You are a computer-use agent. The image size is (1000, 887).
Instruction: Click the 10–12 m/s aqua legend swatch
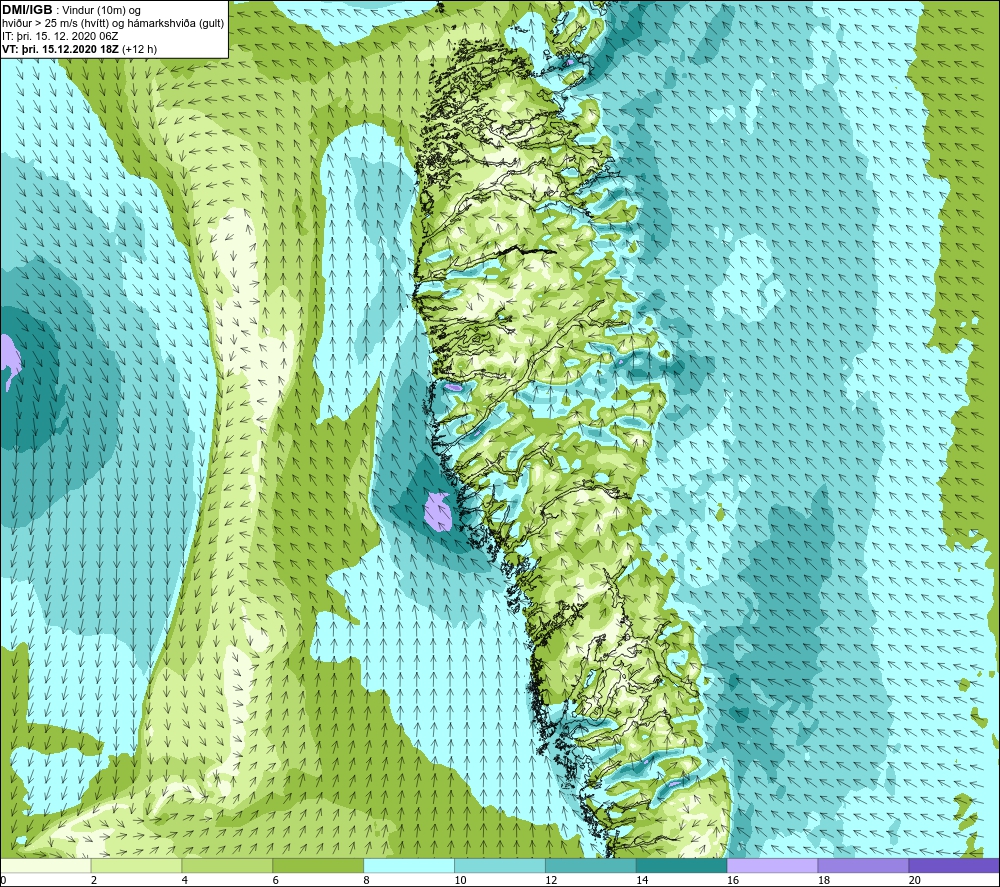500,865
